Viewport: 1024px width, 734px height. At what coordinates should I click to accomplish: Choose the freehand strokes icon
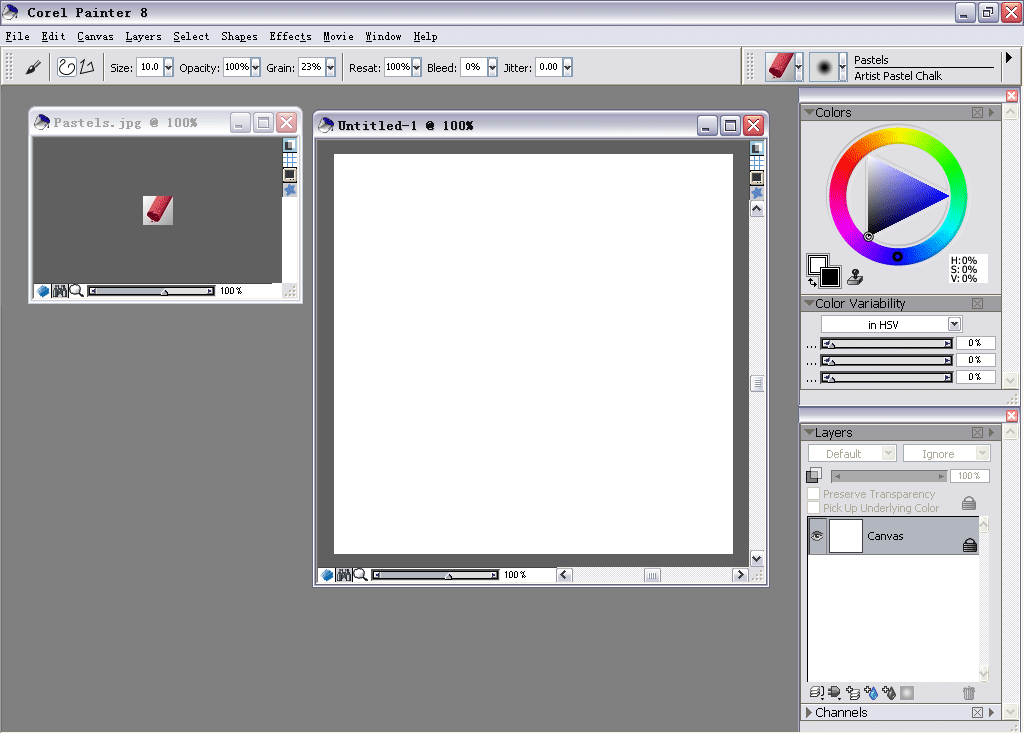point(67,67)
